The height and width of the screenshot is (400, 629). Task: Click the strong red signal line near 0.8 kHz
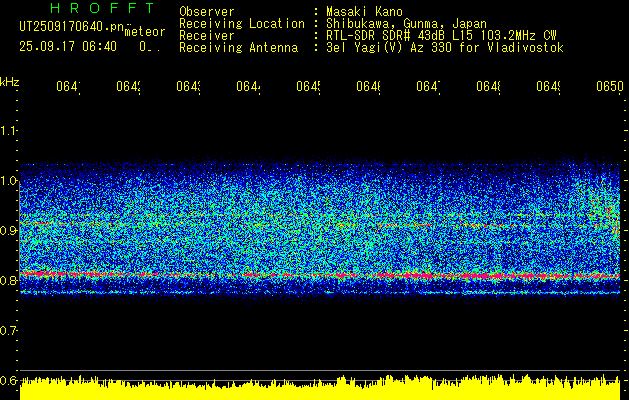320,275
